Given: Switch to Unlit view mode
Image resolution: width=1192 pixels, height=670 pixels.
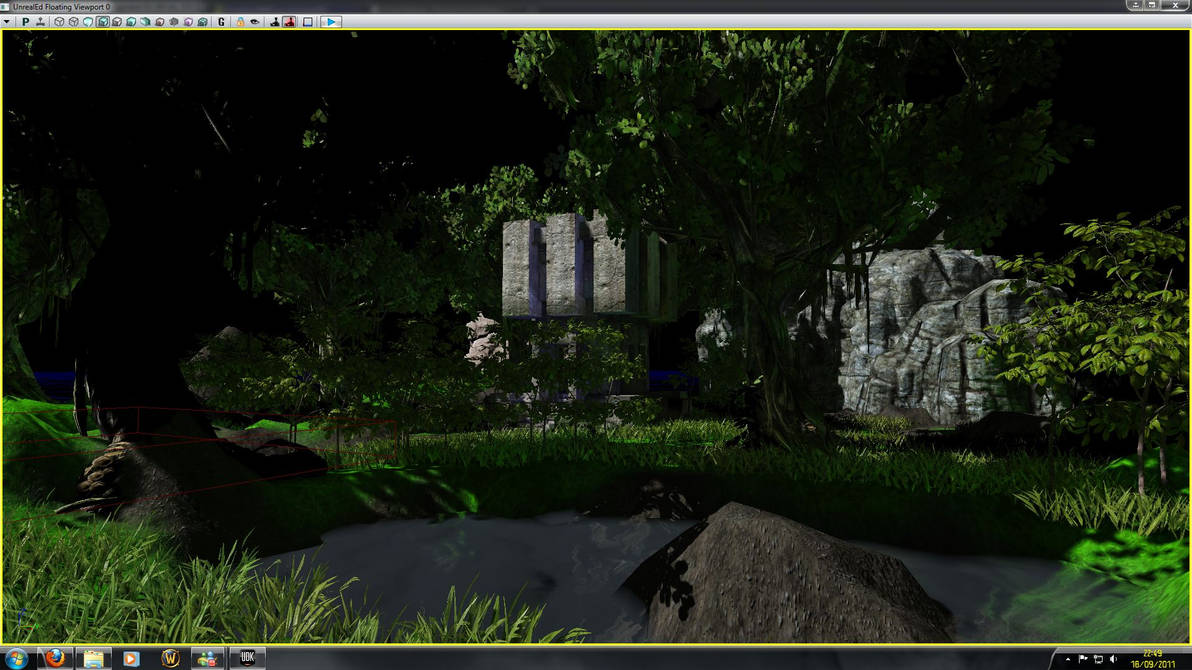Looking at the screenshot, I should pos(88,22).
